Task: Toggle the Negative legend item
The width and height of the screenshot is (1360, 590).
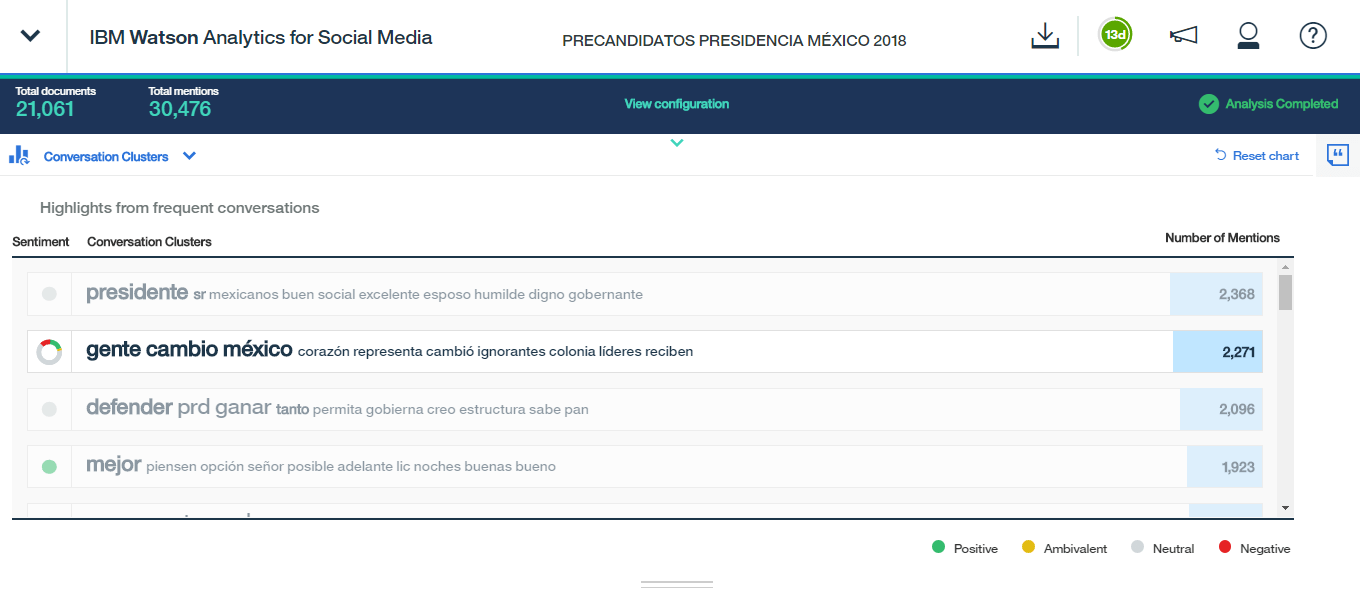Action: point(1255,548)
